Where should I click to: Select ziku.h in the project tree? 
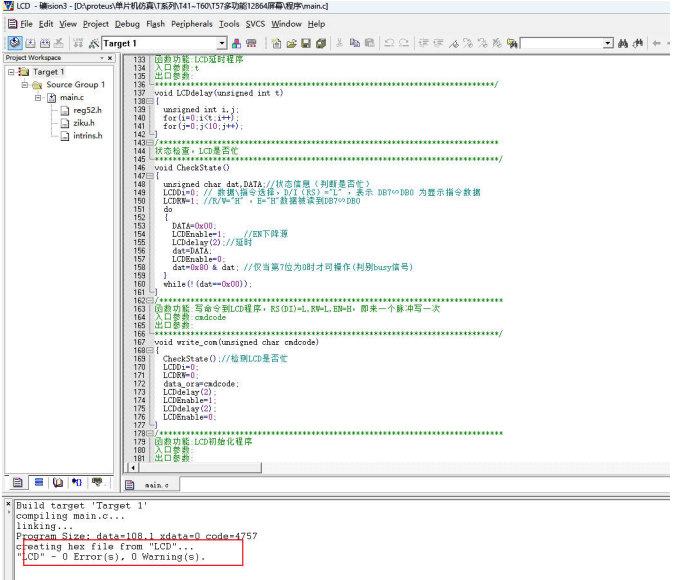pos(83,123)
